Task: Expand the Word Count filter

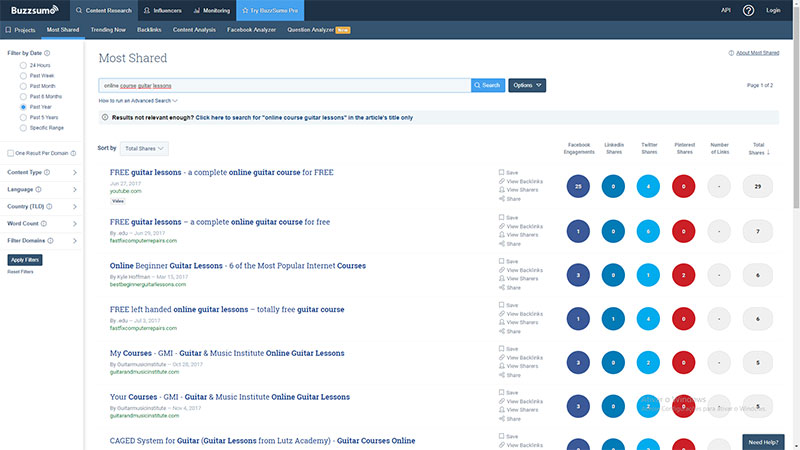Action: [74, 223]
